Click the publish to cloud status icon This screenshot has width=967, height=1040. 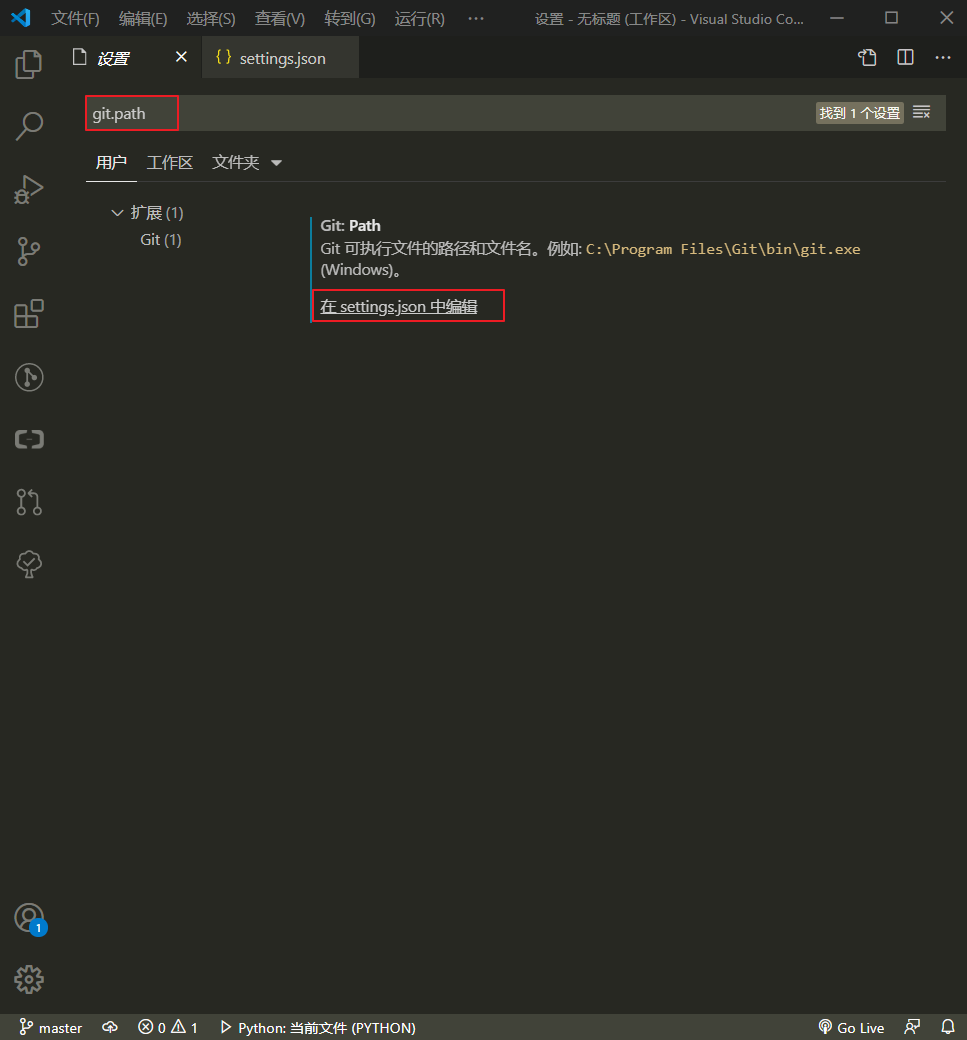click(x=110, y=1027)
